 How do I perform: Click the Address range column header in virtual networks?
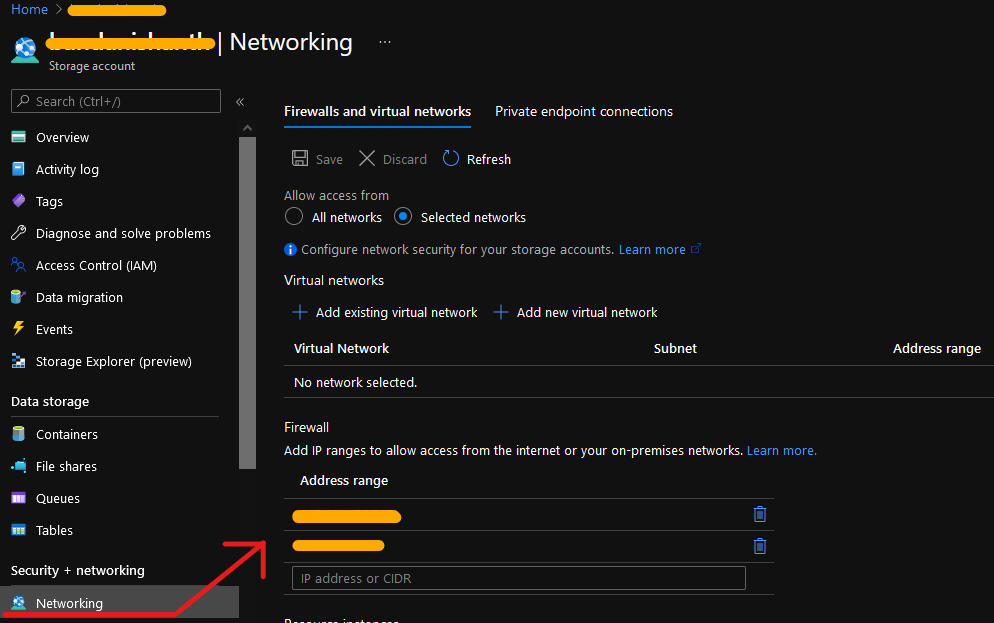coord(937,349)
